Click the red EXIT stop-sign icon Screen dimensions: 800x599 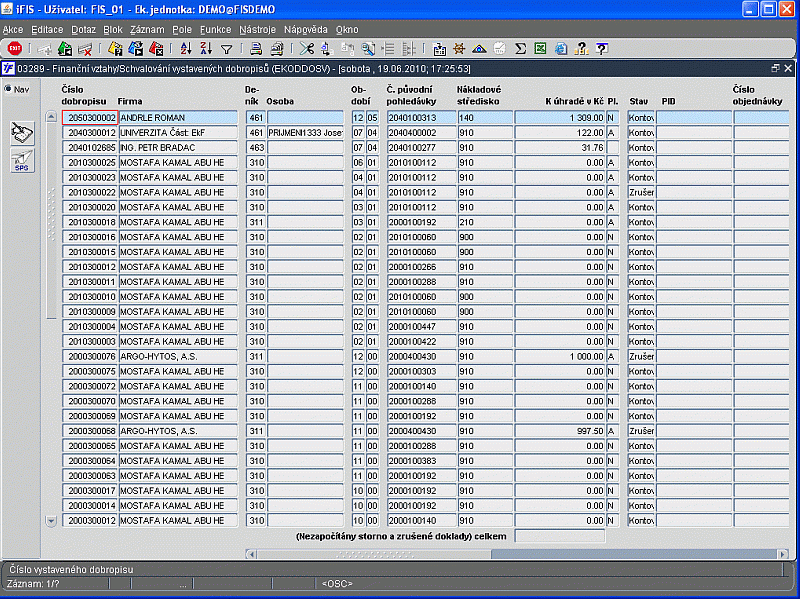(x=15, y=48)
